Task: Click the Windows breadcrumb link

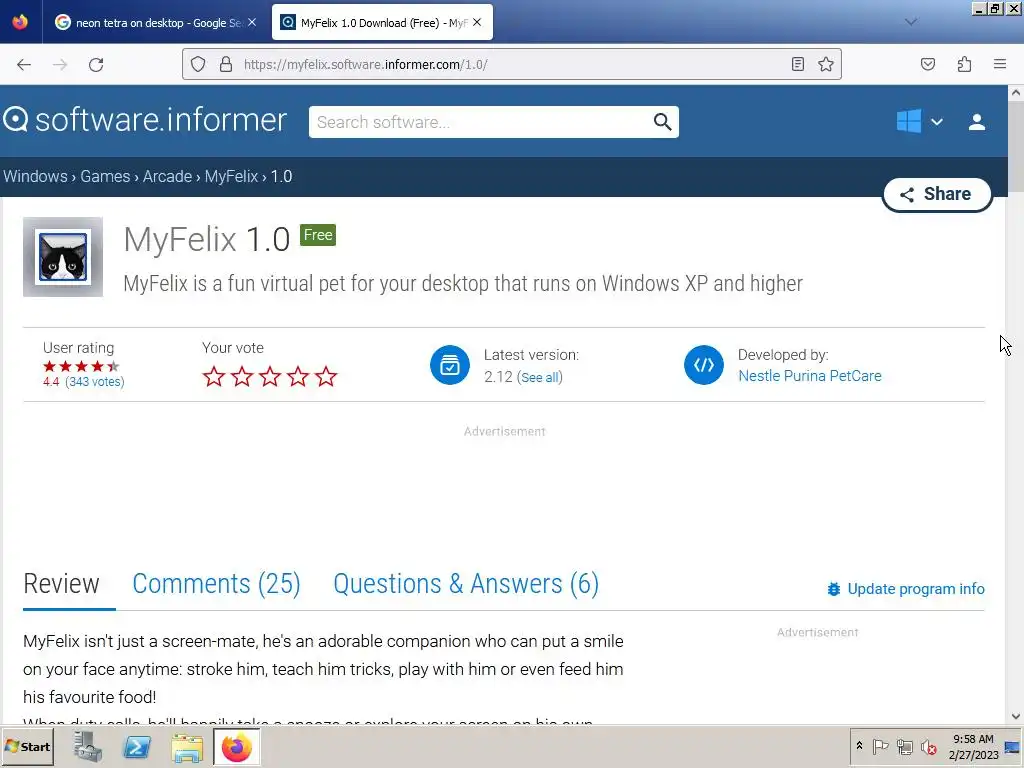Action: click(35, 176)
